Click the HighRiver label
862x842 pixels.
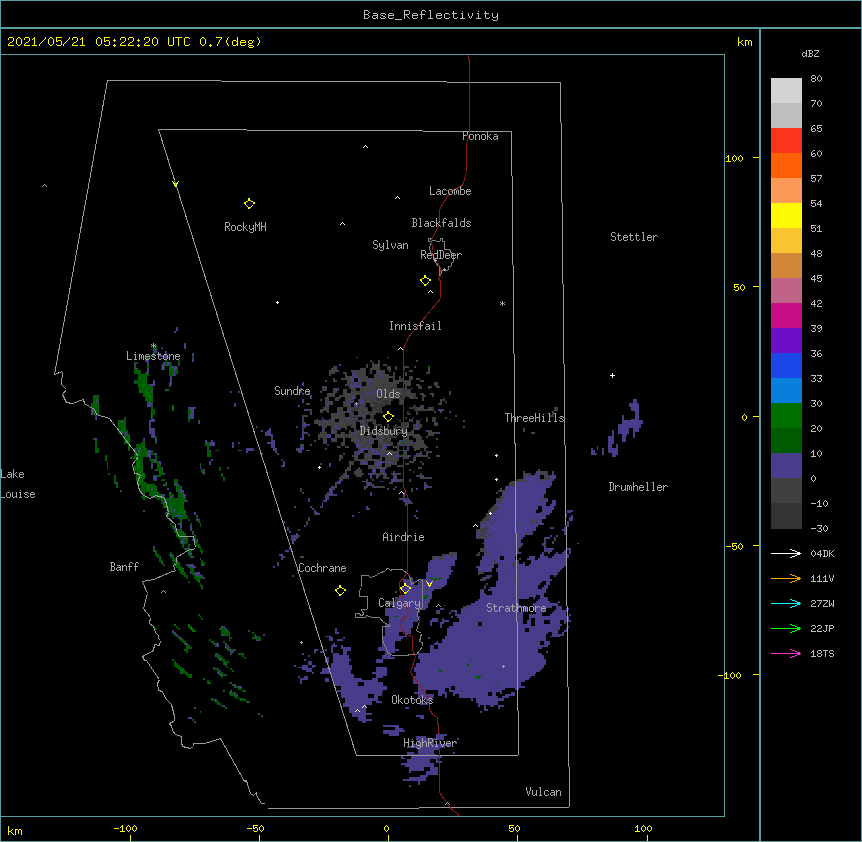tap(430, 743)
